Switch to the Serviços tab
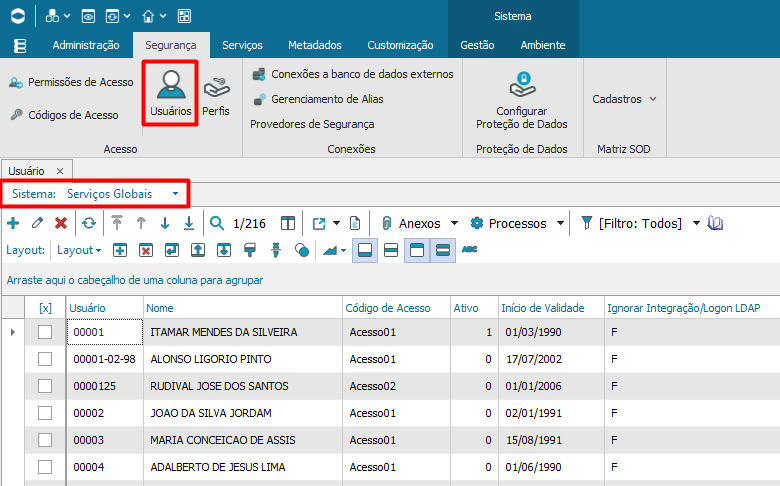 [x=242, y=45]
